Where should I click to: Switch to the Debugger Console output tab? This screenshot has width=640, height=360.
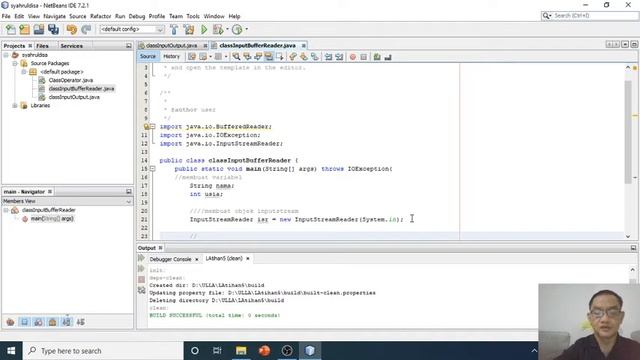pyautogui.click(x=170, y=259)
